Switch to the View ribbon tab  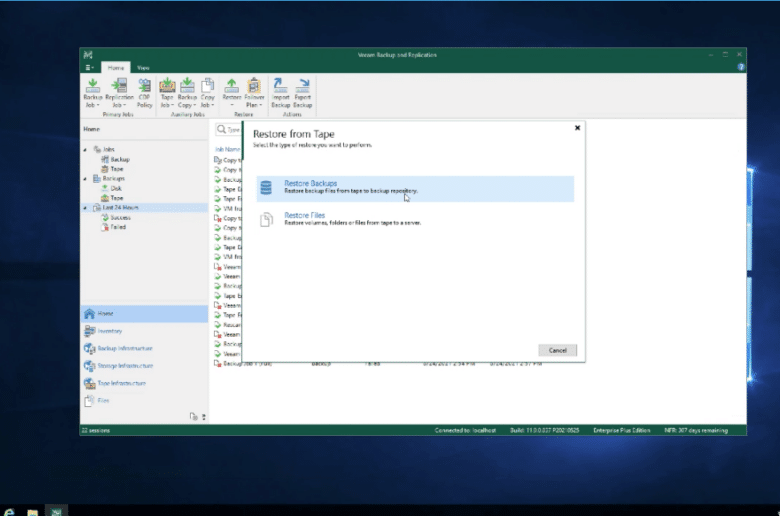(143, 68)
